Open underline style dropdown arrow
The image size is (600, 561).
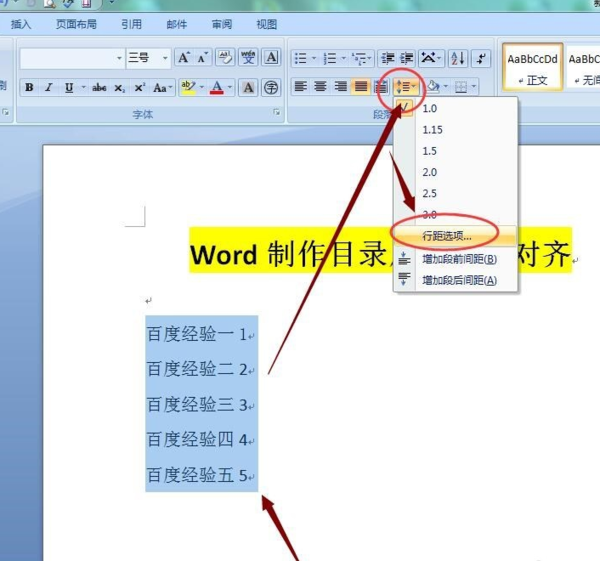coord(83,88)
